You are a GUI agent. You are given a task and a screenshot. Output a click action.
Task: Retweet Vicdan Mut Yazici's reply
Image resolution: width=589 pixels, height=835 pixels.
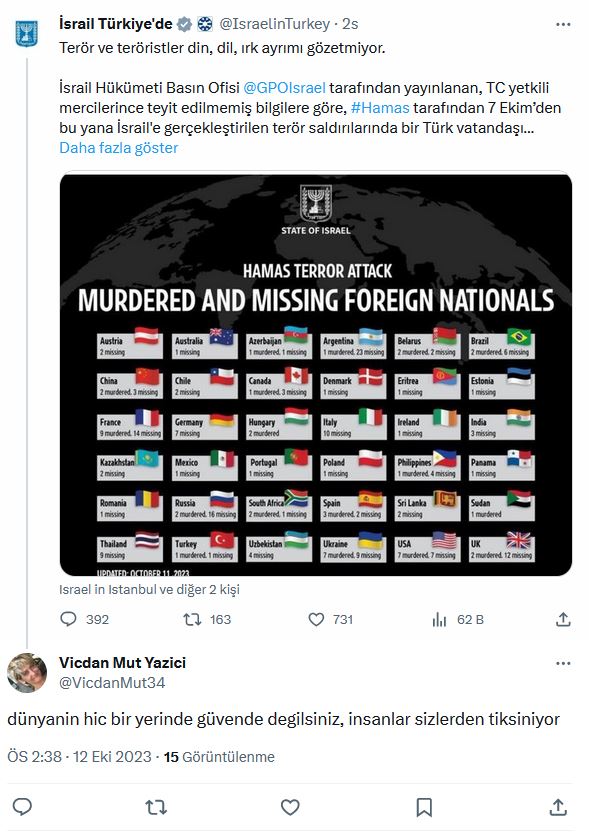pos(156,807)
